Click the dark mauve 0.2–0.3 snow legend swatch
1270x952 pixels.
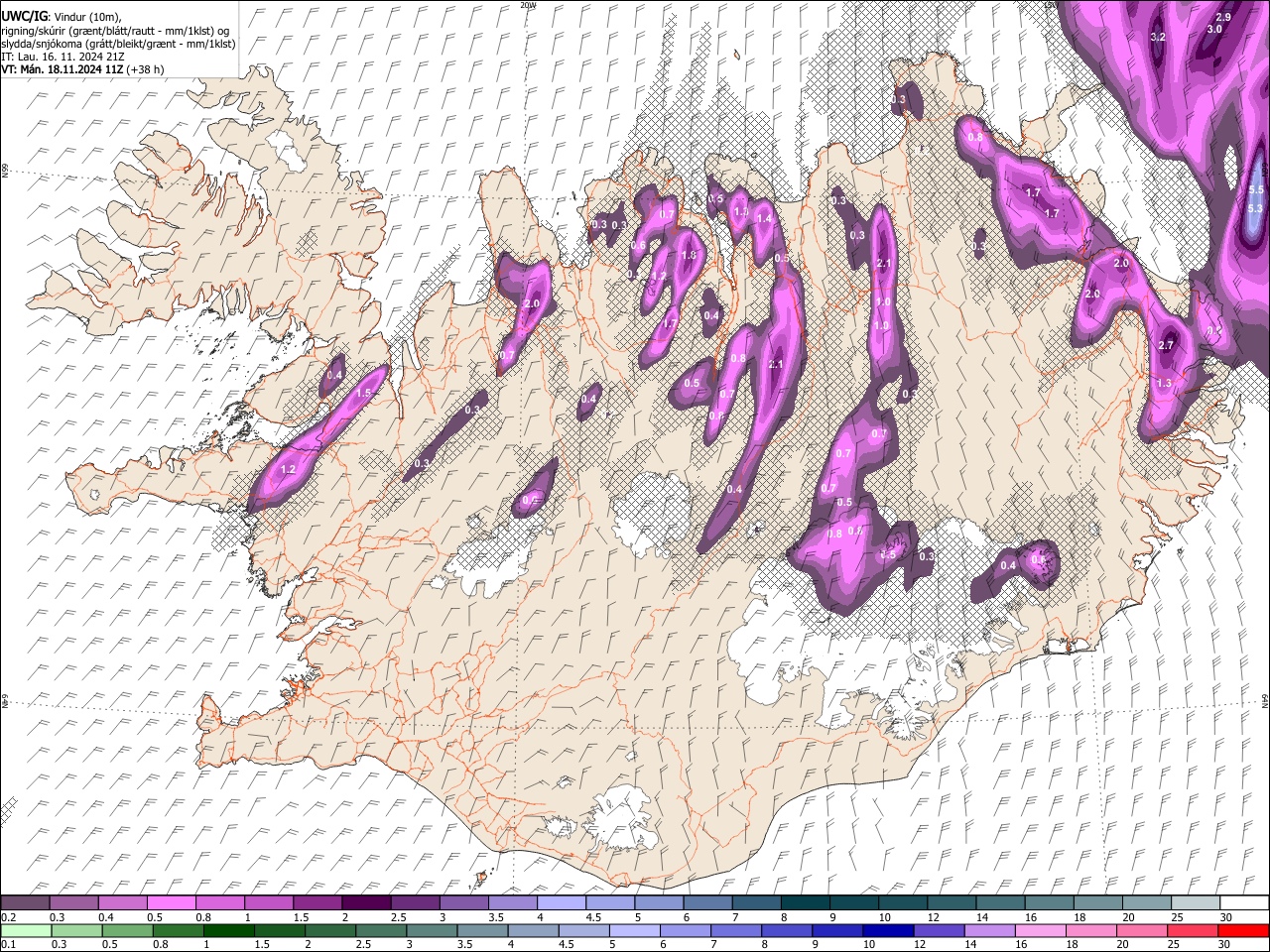tap(25, 903)
